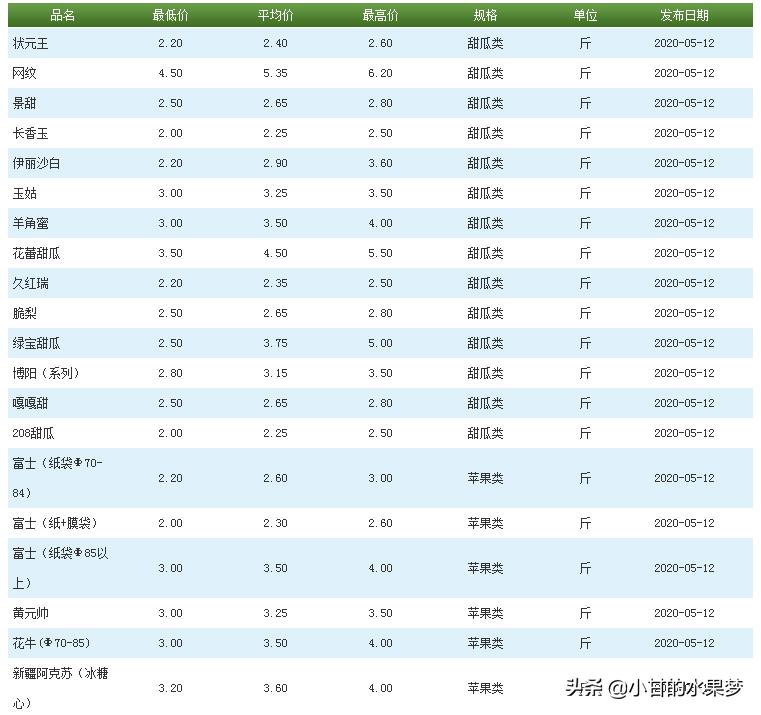This screenshot has height=715, width=761.
Task: Click the 黄元帅 apple name
Action: [x=29, y=614]
